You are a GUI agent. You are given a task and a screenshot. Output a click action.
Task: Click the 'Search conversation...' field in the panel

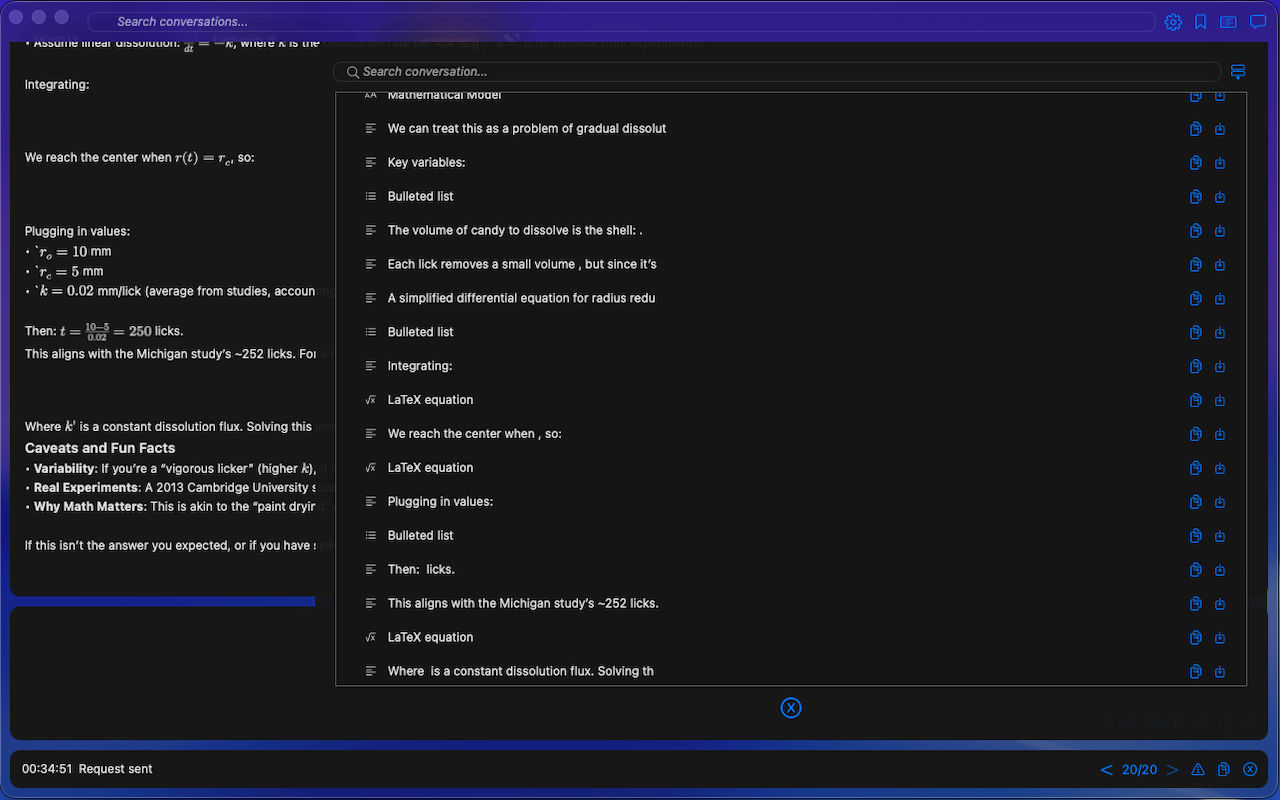[780, 72]
